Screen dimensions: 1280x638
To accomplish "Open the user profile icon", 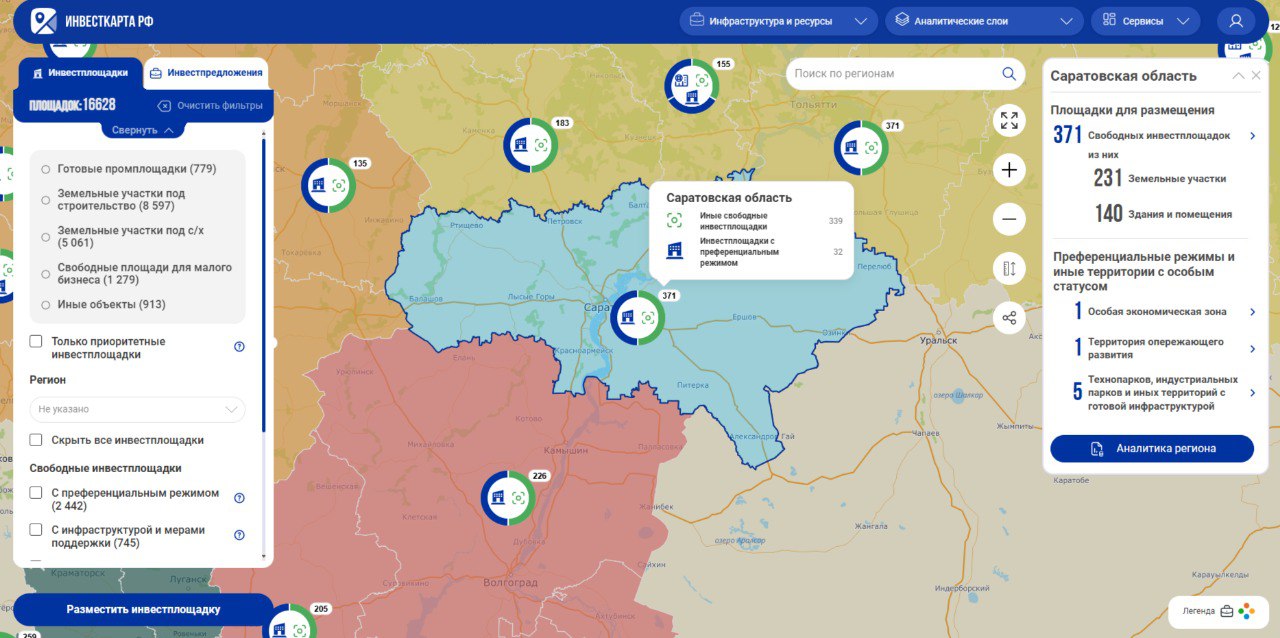I will coord(1236,21).
